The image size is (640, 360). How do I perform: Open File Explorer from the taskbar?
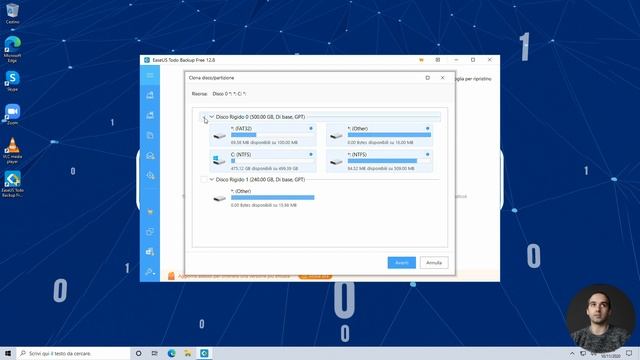pyautogui.click(x=188, y=353)
